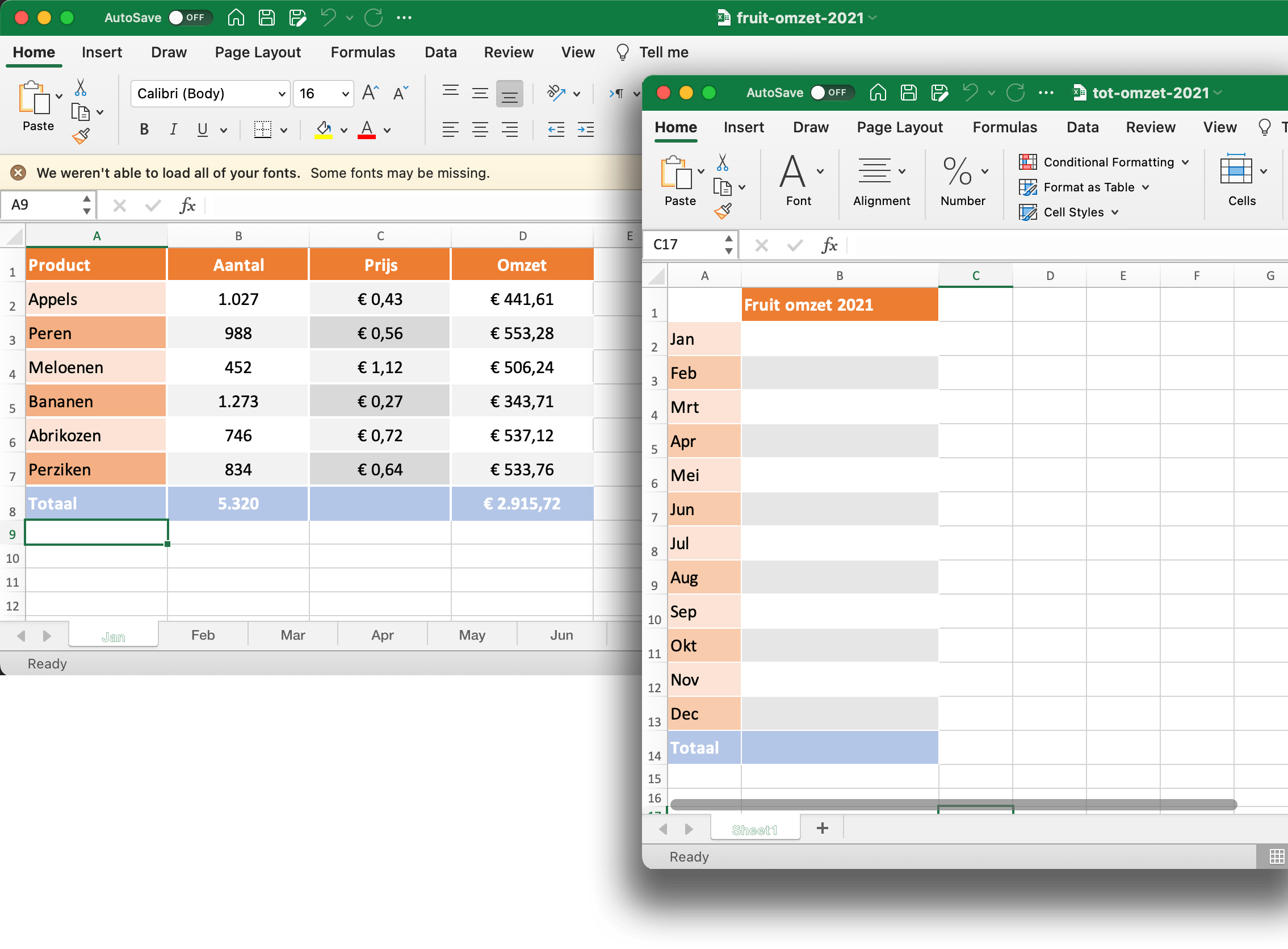
Task: Select the font name dropdown Calibri Body
Action: pos(209,93)
